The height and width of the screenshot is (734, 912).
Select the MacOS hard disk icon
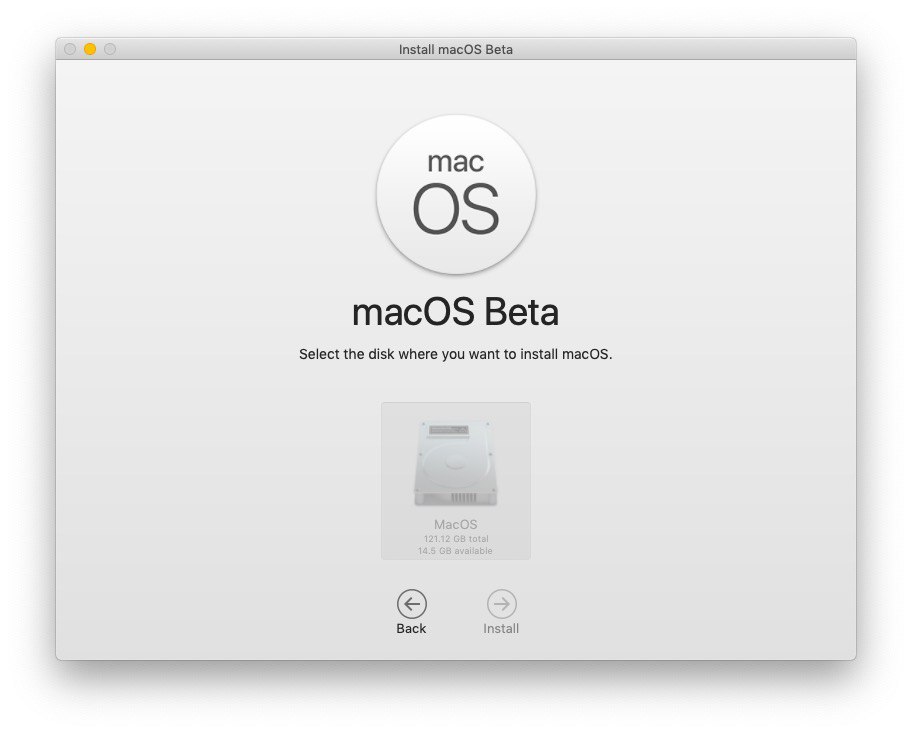(x=455, y=463)
